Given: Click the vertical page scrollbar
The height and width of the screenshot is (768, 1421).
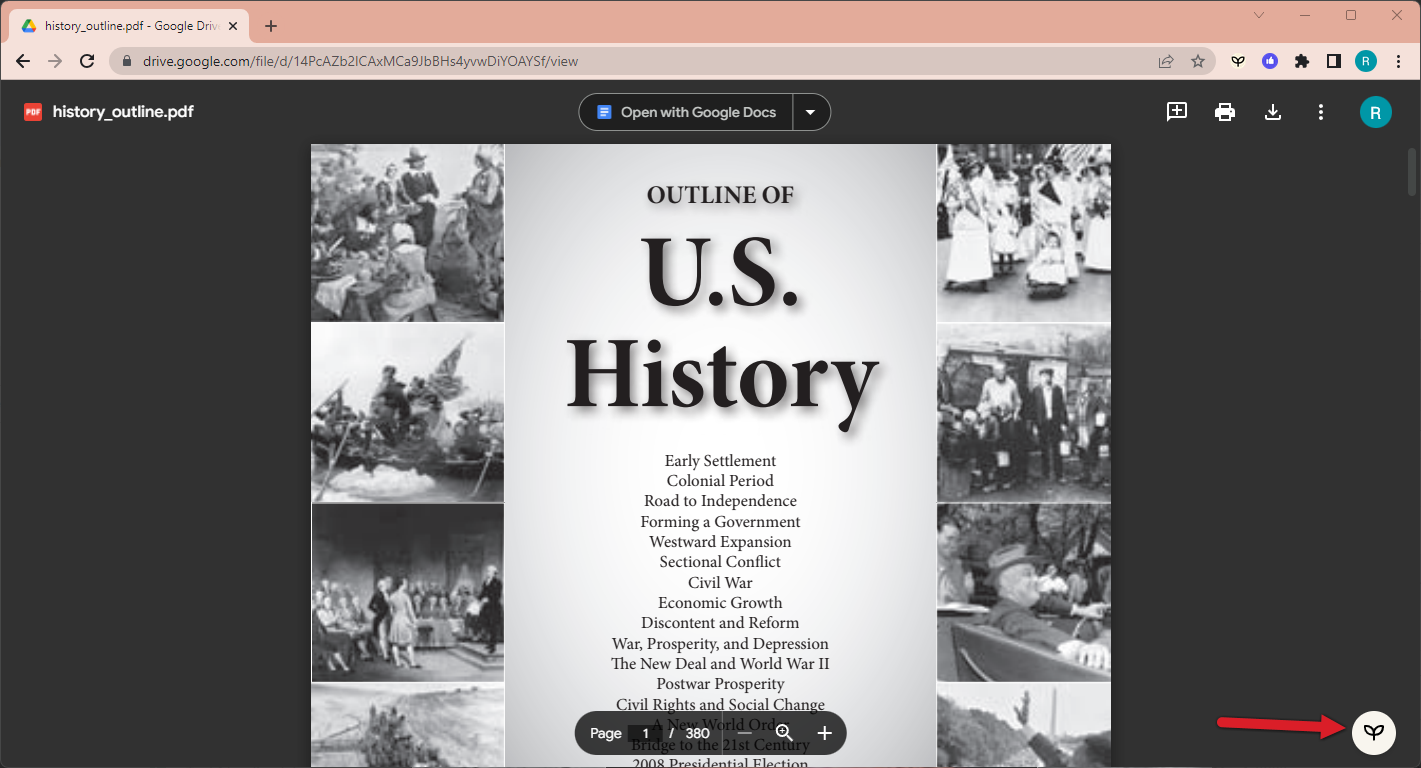Looking at the screenshot, I should [x=1413, y=172].
